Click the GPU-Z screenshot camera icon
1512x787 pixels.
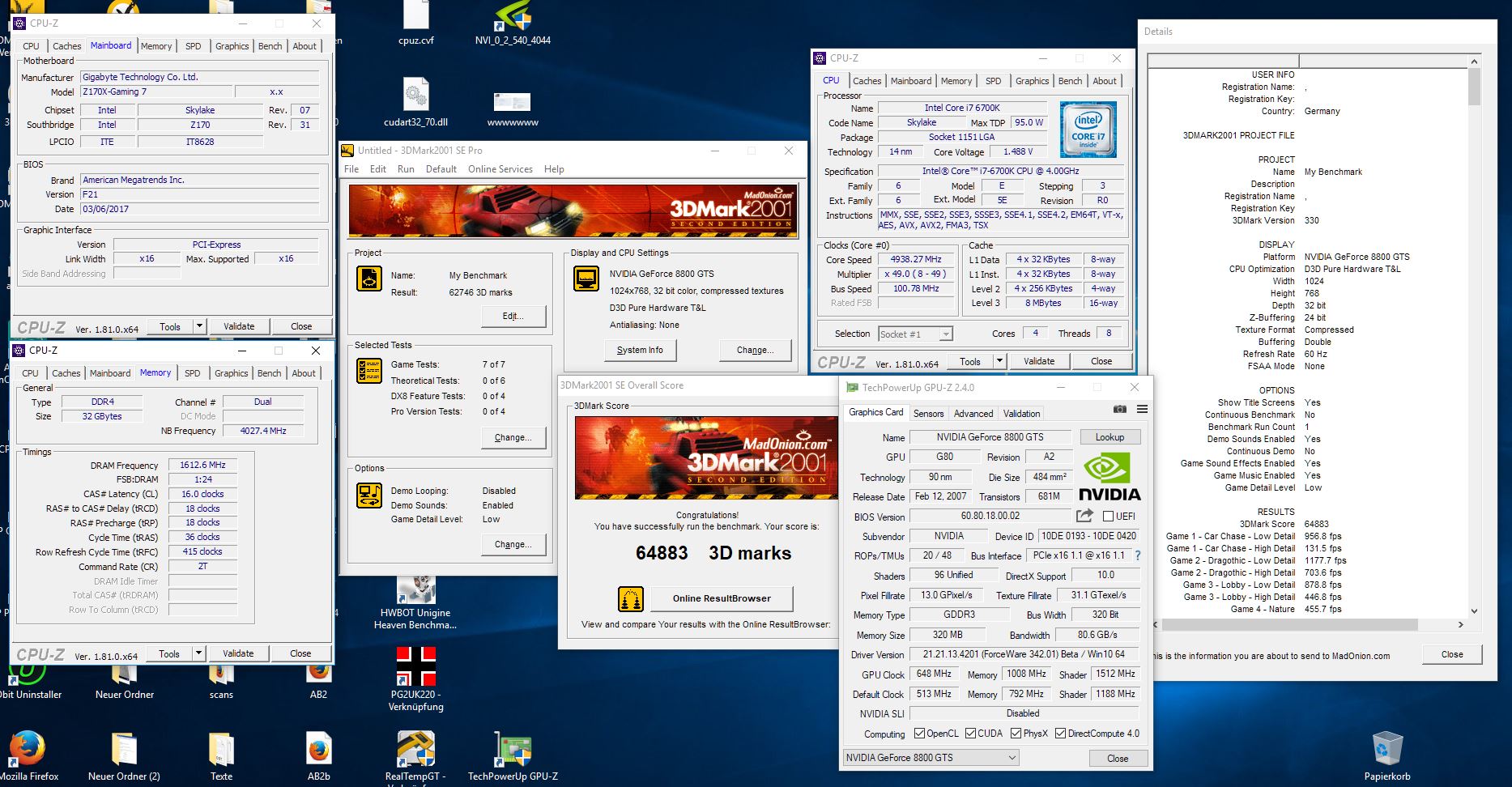1120,410
